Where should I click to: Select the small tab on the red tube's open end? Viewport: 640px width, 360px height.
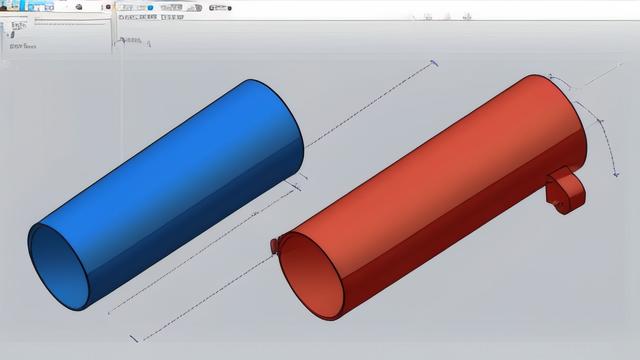pos(274,246)
